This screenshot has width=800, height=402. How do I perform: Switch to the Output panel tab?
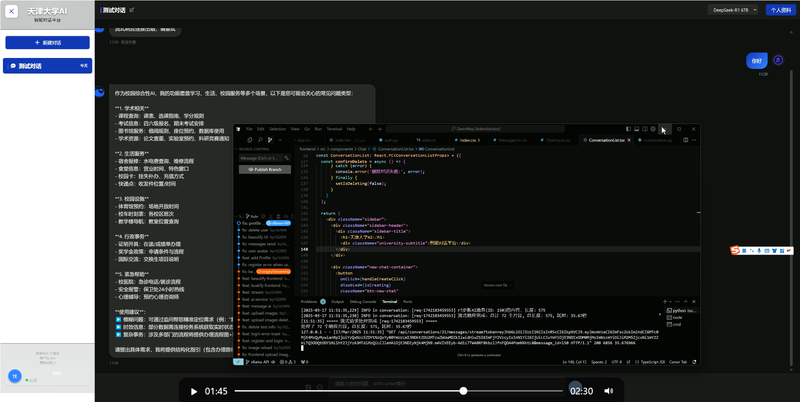pyautogui.click(x=337, y=302)
